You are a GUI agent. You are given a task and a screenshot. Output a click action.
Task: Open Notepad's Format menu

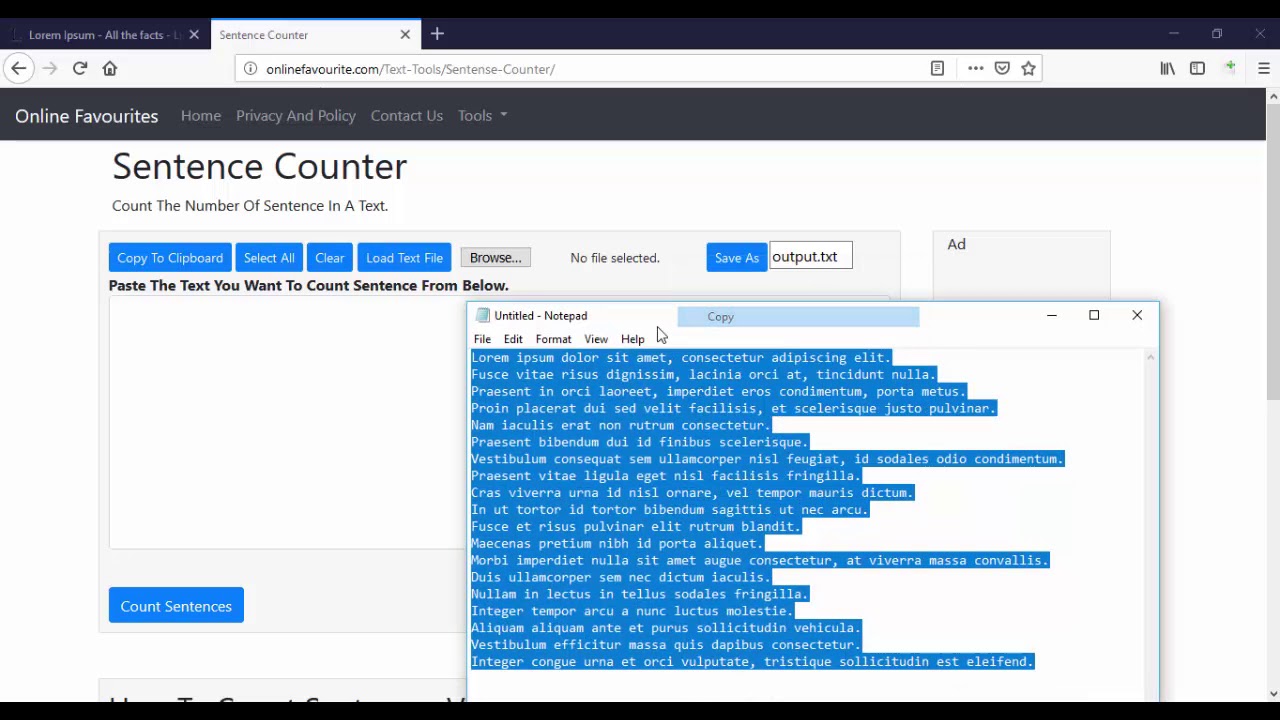click(553, 338)
